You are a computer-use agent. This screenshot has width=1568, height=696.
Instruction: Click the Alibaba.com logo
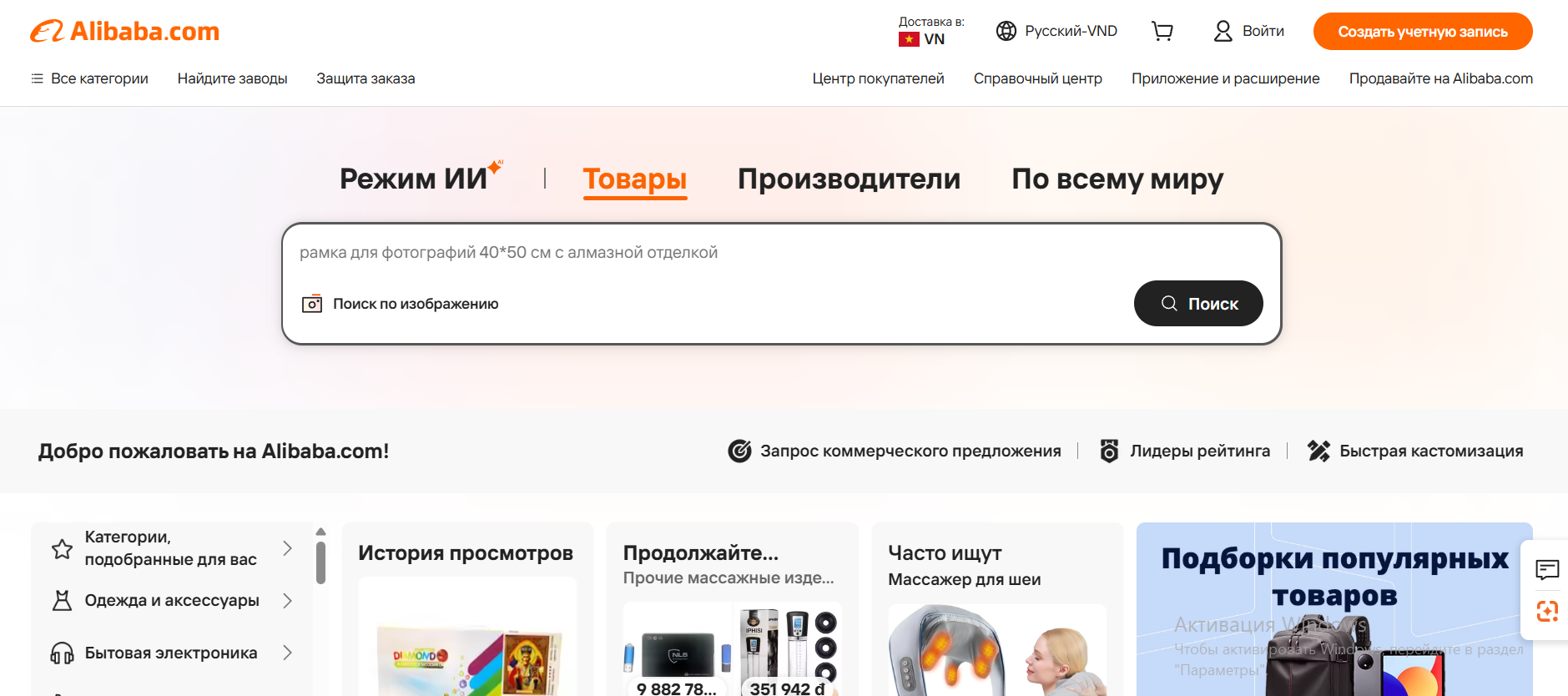tap(125, 32)
